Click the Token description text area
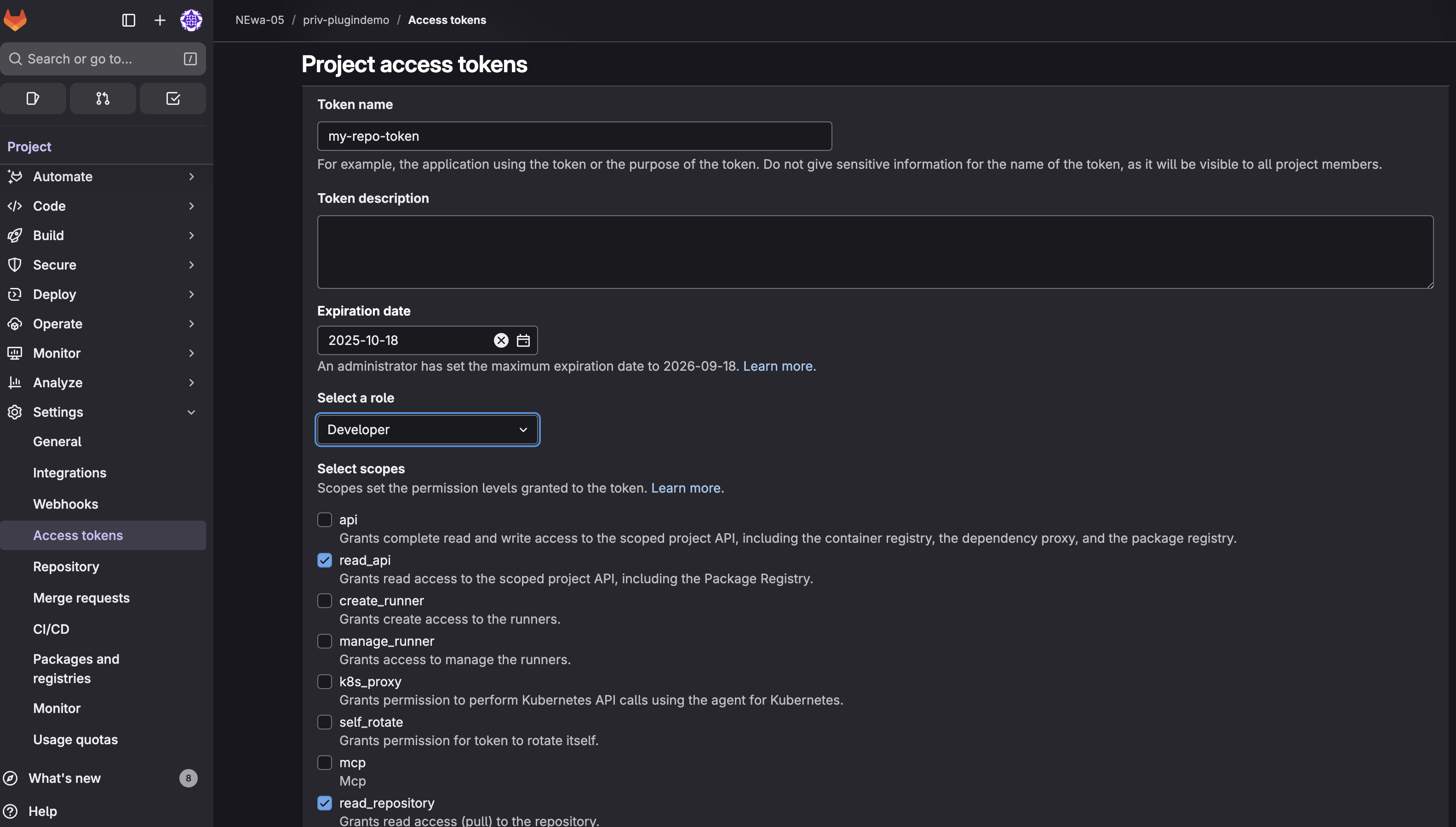The height and width of the screenshot is (827, 1456). click(x=875, y=252)
